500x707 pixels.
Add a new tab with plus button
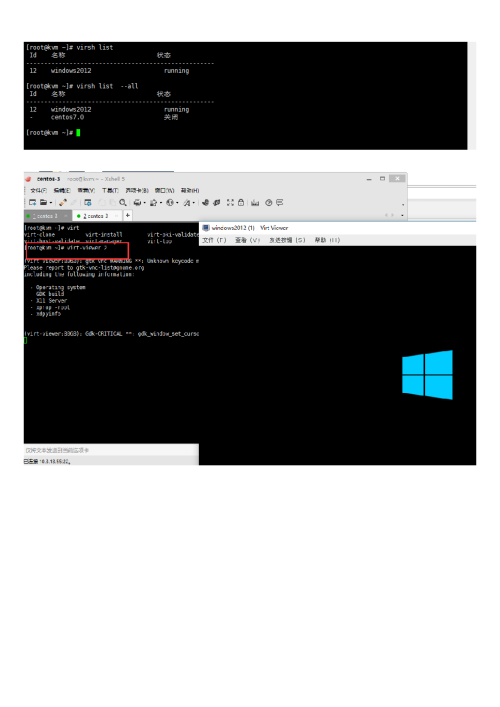click(x=128, y=216)
